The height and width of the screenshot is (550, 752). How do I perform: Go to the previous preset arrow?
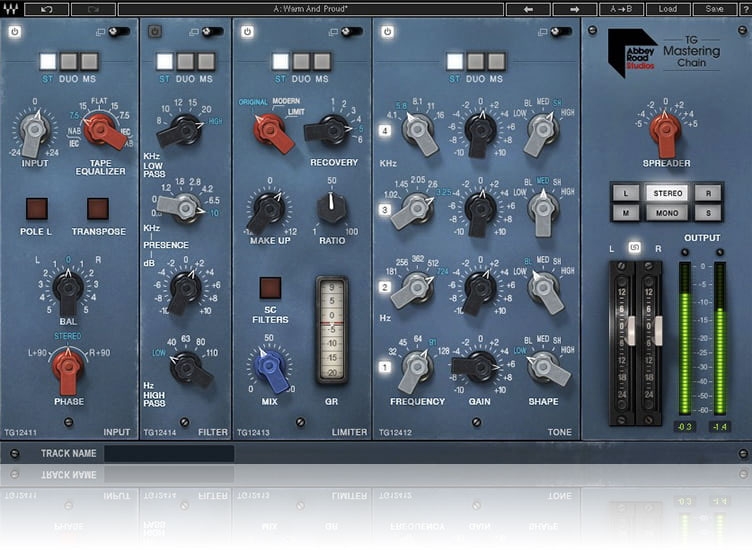point(526,9)
